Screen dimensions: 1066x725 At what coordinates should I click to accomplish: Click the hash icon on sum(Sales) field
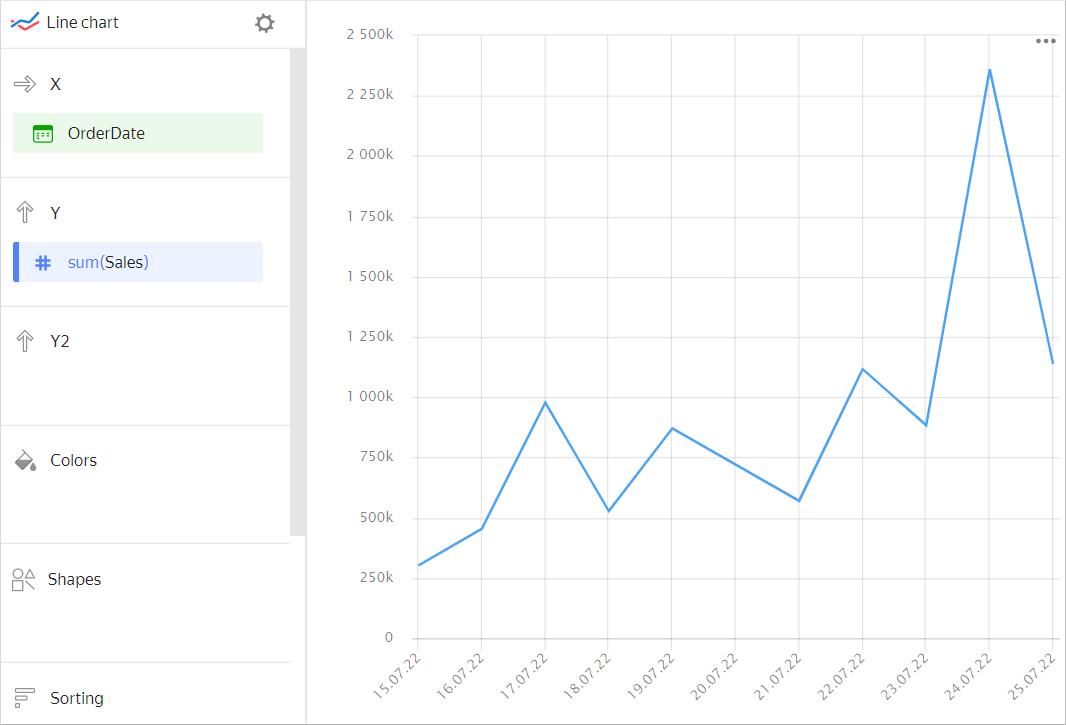tap(43, 263)
